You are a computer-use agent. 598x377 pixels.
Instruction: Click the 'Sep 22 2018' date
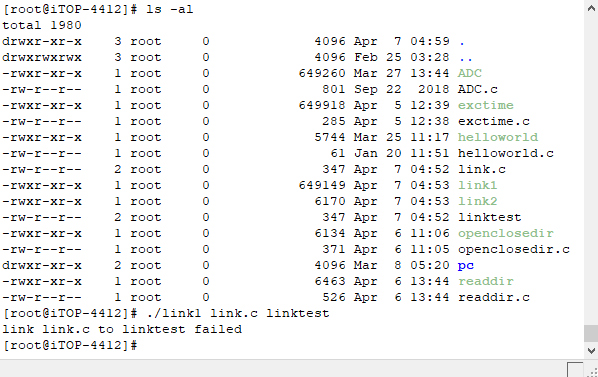point(402,89)
